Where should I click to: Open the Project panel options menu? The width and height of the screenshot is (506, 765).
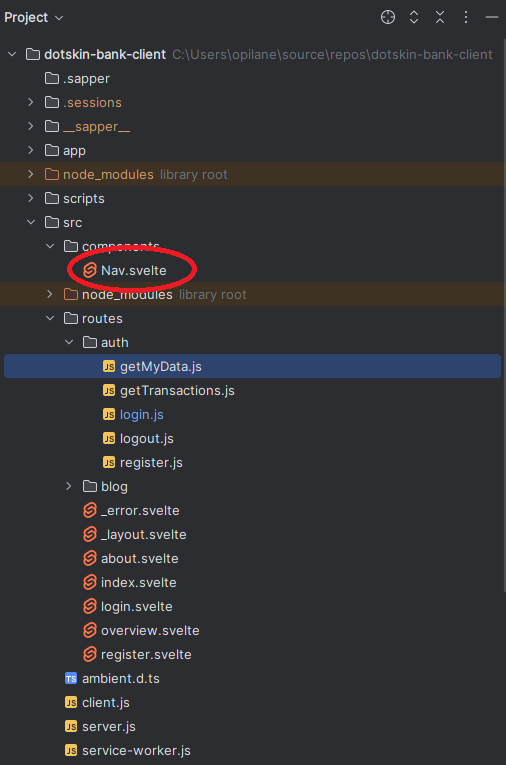466,18
